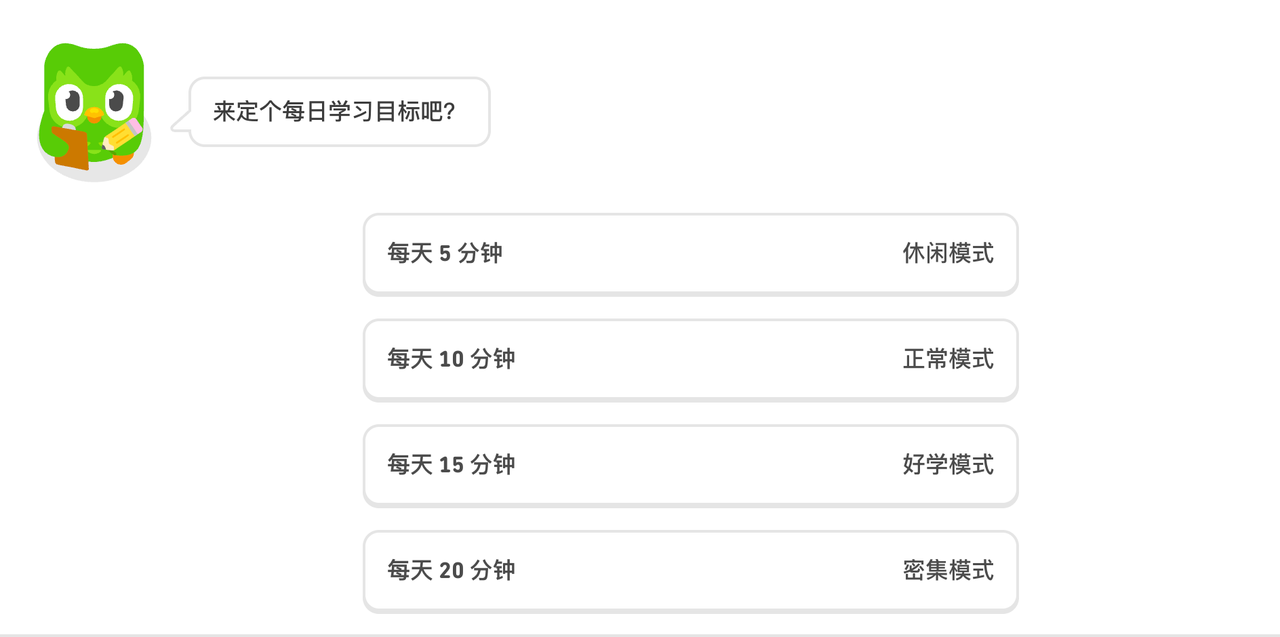
Task: Click the 好学模式 label text
Action: click(947, 464)
